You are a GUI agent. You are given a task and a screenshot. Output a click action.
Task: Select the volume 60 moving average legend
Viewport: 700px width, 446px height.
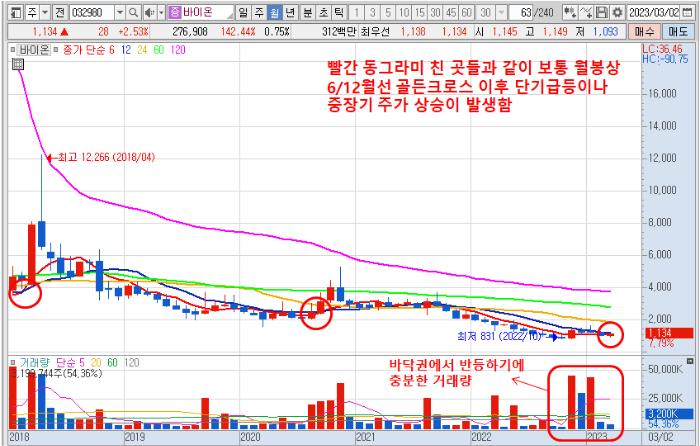[112, 363]
